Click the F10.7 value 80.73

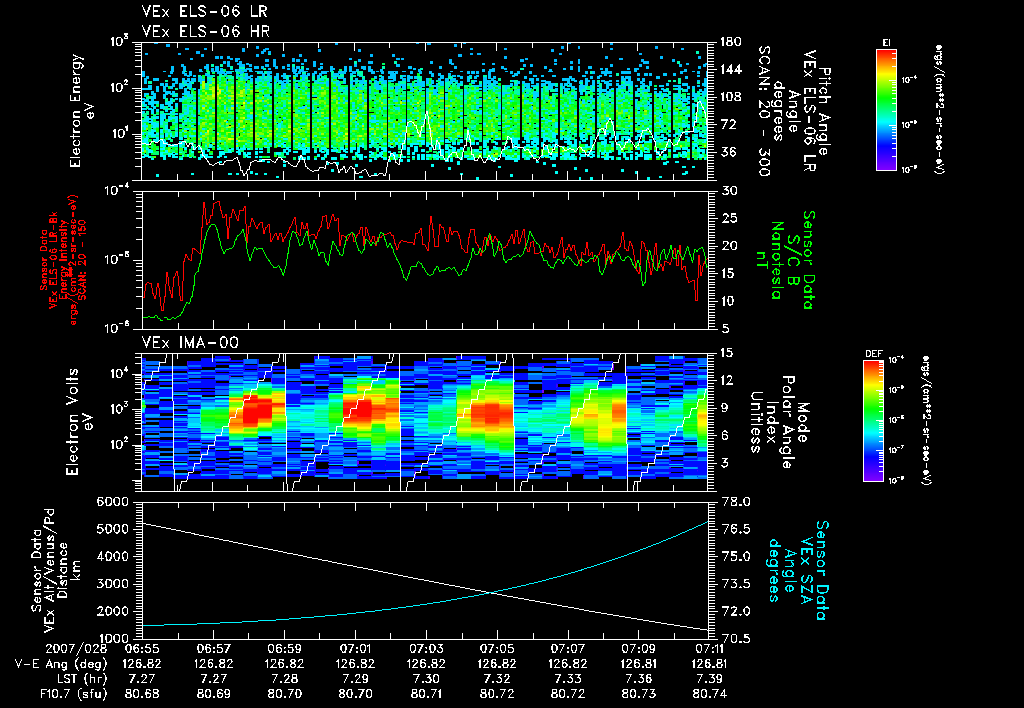[x=639, y=694]
